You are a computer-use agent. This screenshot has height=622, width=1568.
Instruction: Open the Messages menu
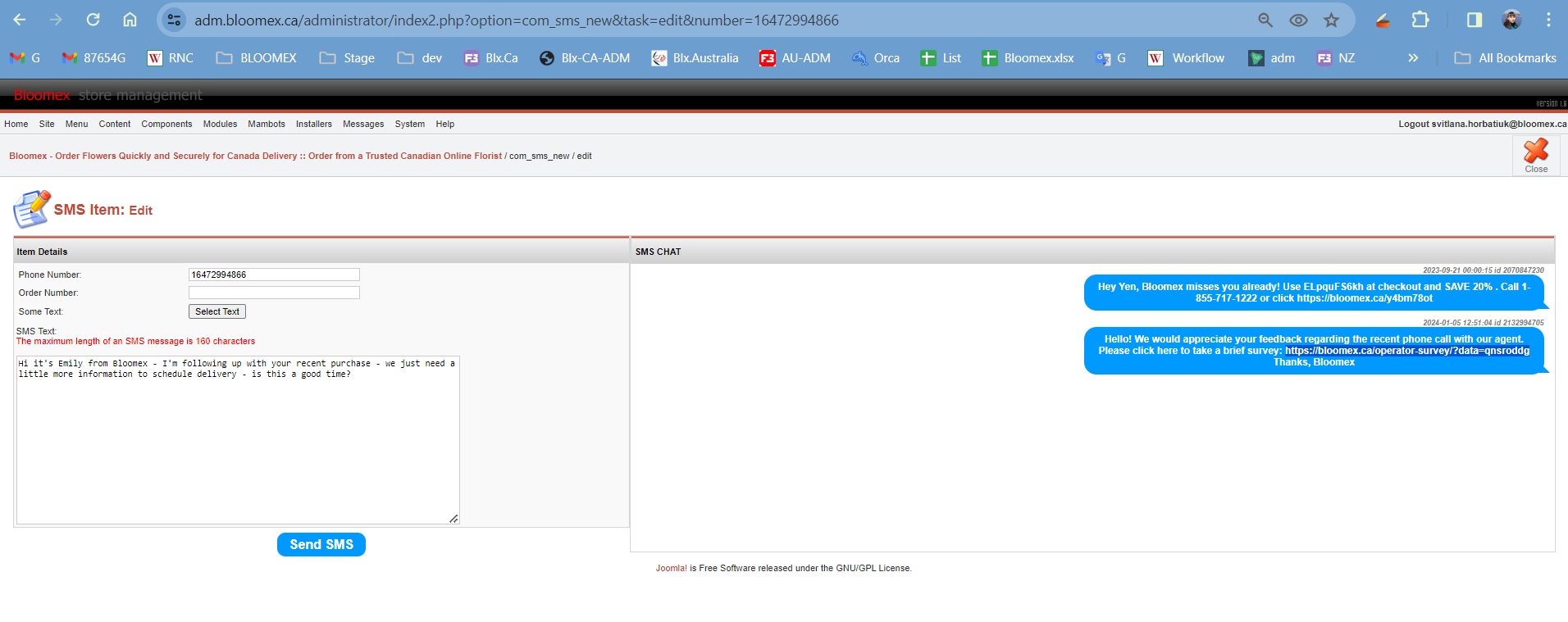(x=363, y=124)
